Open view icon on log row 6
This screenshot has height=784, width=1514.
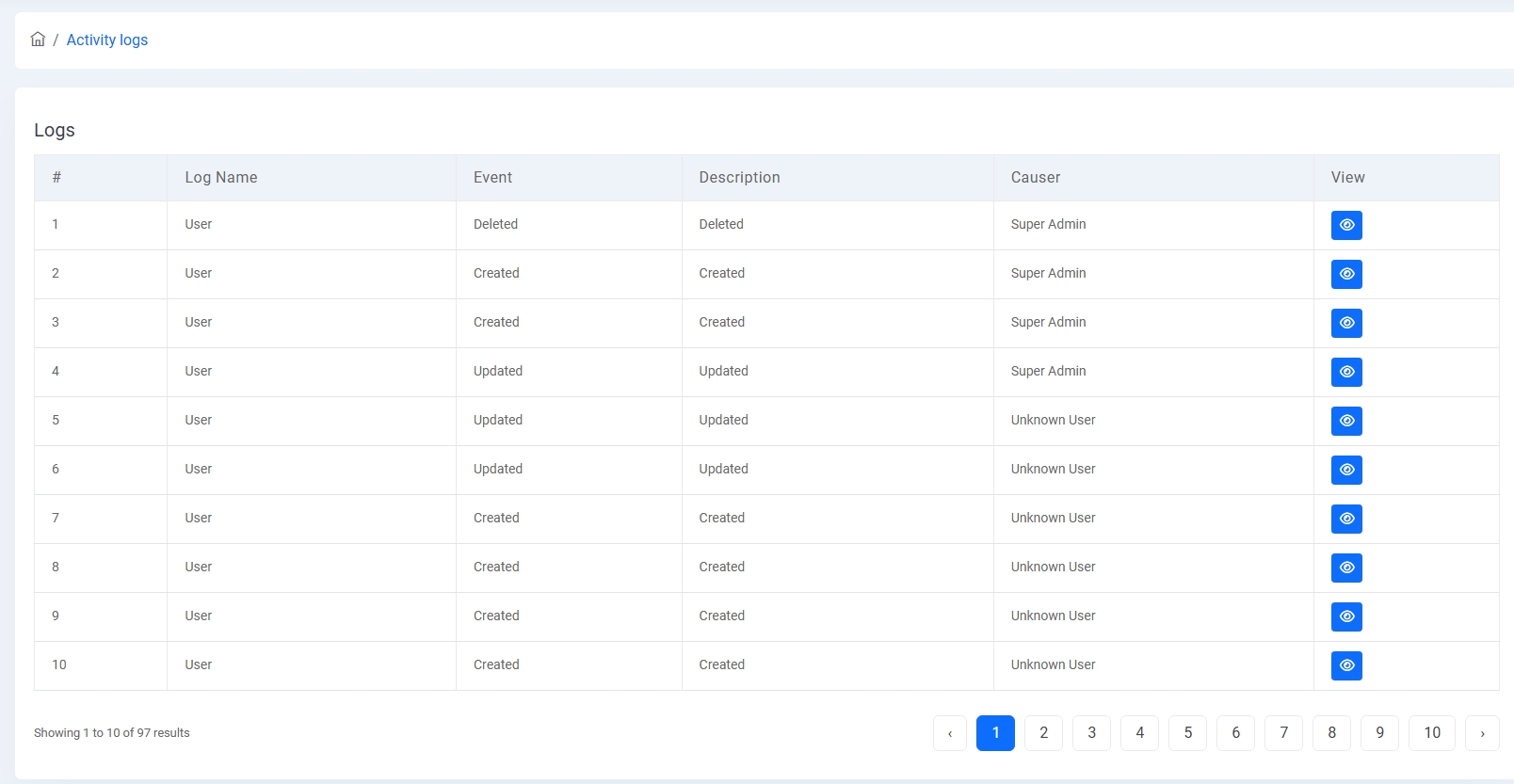coord(1346,470)
